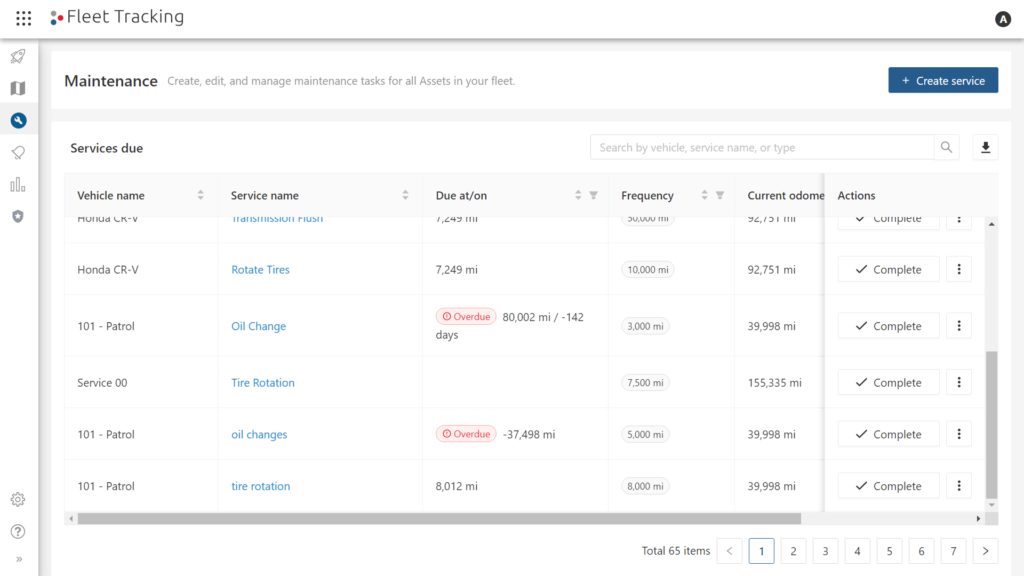Open the bell notifications sidebar icon
The width and height of the screenshot is (1024, 576).
pyautogui.click(x=16, y=152)
